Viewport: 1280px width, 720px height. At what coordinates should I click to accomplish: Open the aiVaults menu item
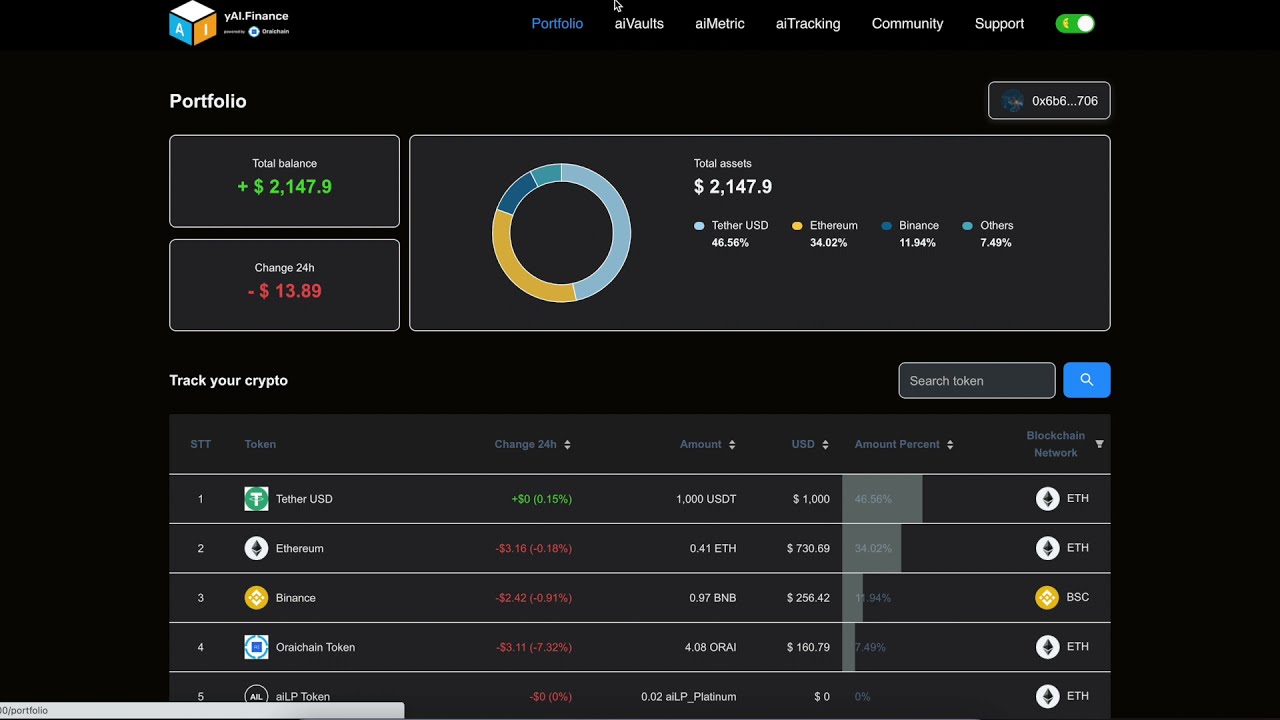pos(639,24)
